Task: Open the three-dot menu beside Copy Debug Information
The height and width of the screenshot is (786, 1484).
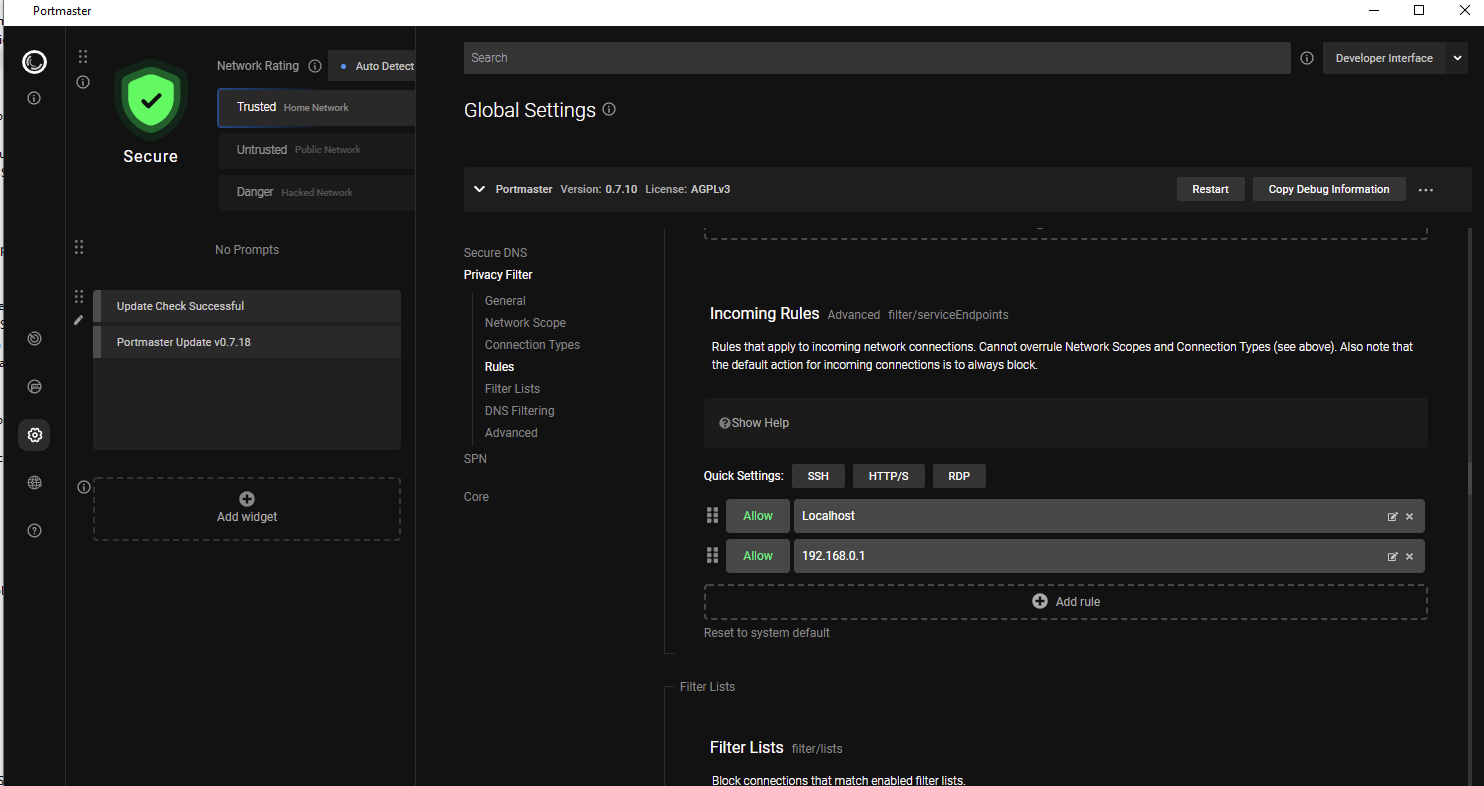Action: tap(1426, 189)
